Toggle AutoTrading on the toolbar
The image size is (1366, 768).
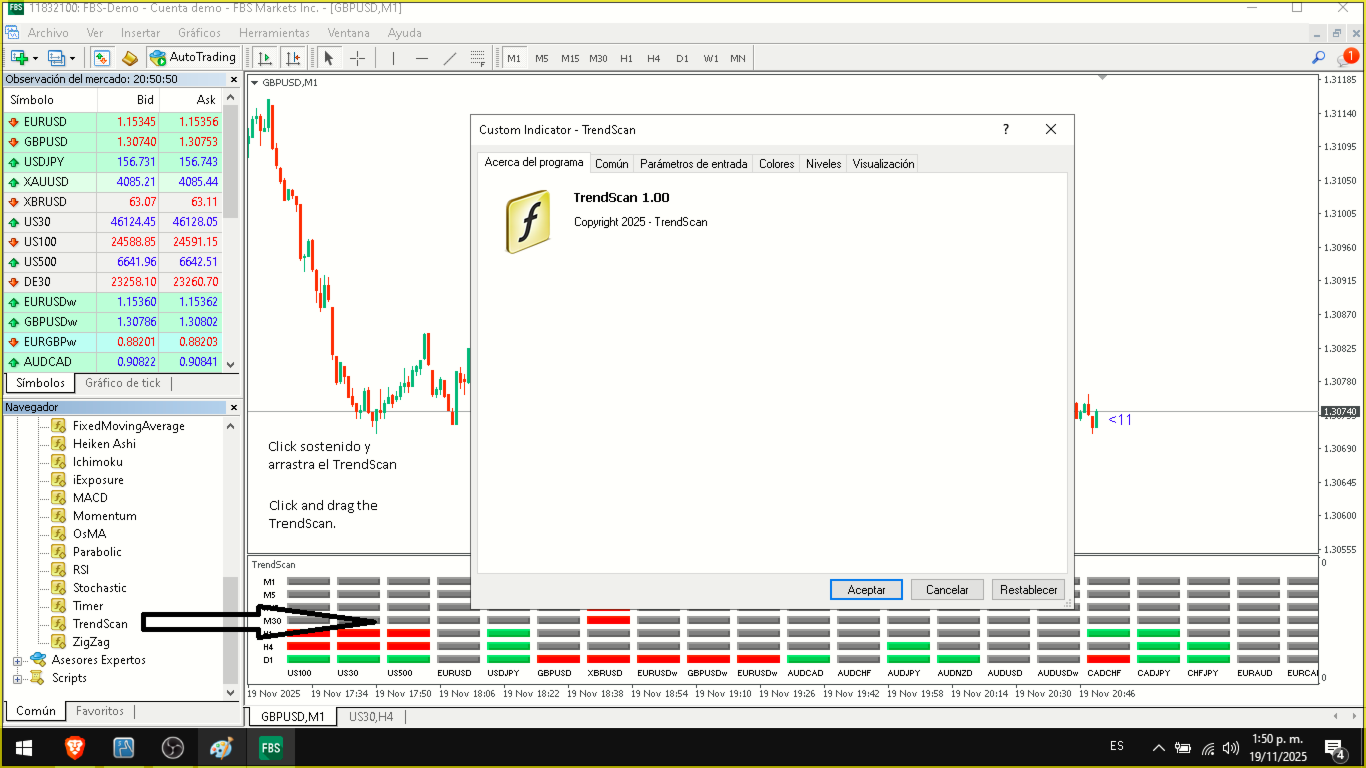(x=192, y=57)
